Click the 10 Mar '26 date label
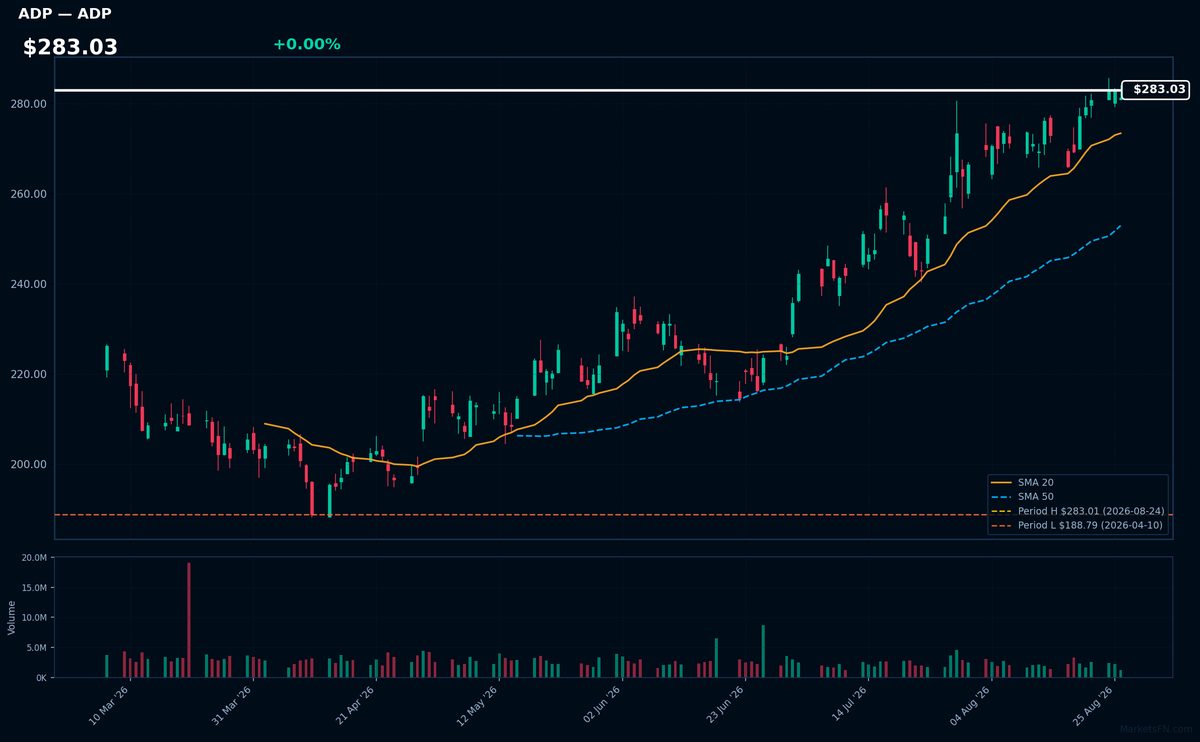Image resolution: width=1200 pixels, height=742 pixels. (x=110, y=706)
